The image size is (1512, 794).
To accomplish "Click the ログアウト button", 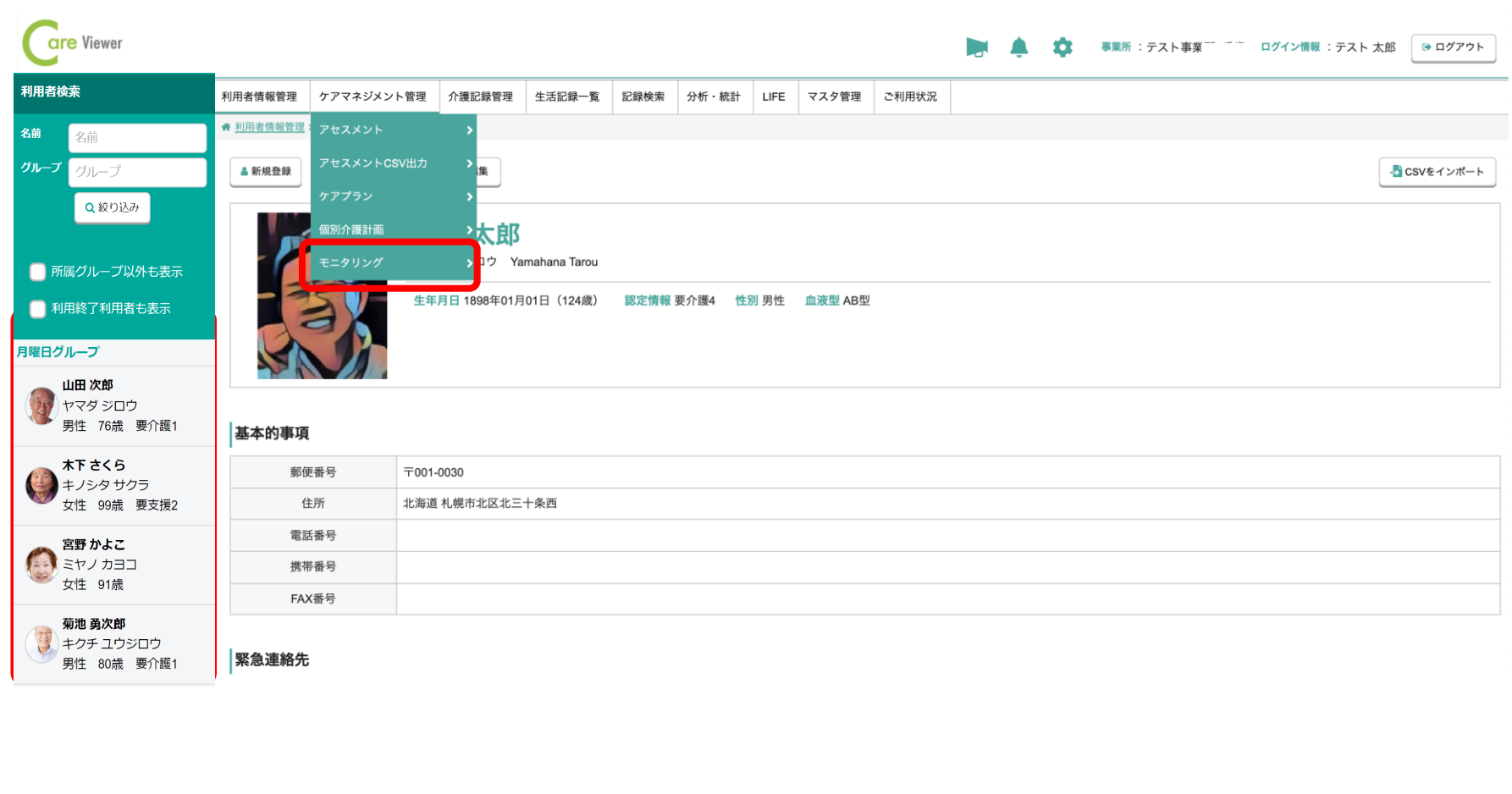I will (1453, 47).
